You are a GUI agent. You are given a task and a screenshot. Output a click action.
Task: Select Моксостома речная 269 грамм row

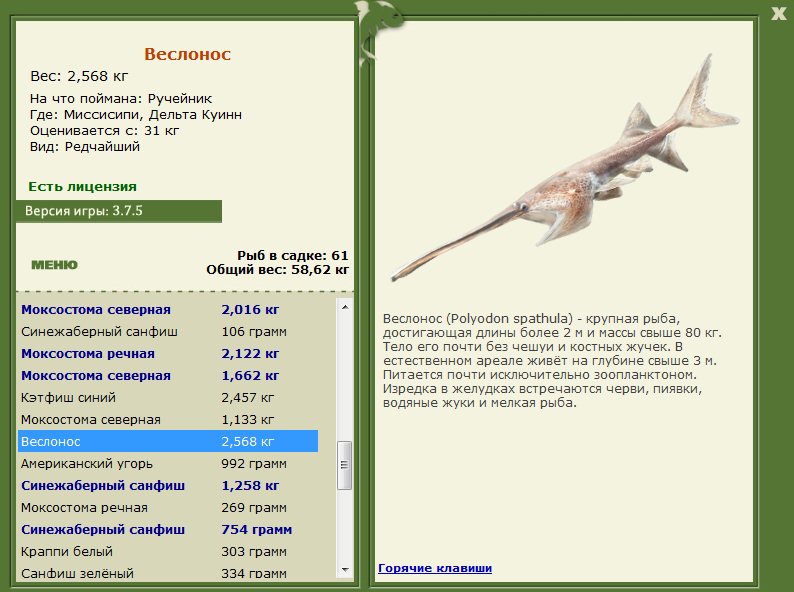tap(168, 507)
